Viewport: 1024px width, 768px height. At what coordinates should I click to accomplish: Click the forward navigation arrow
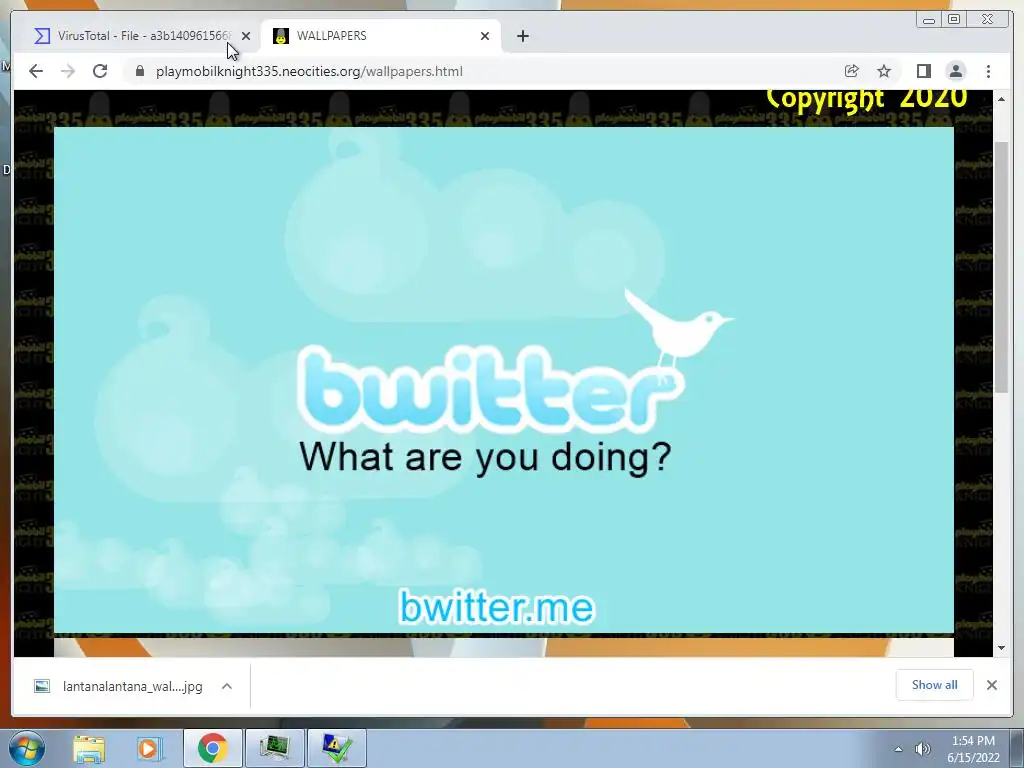pyautogui.click(x=68, y=71)
